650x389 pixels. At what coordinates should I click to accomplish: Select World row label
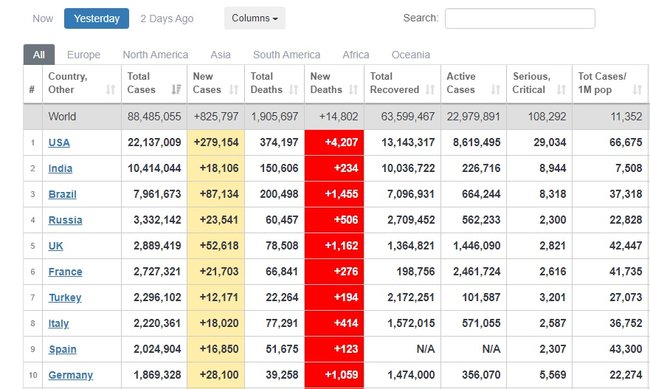pyautogui.click(x=62, y=117)
